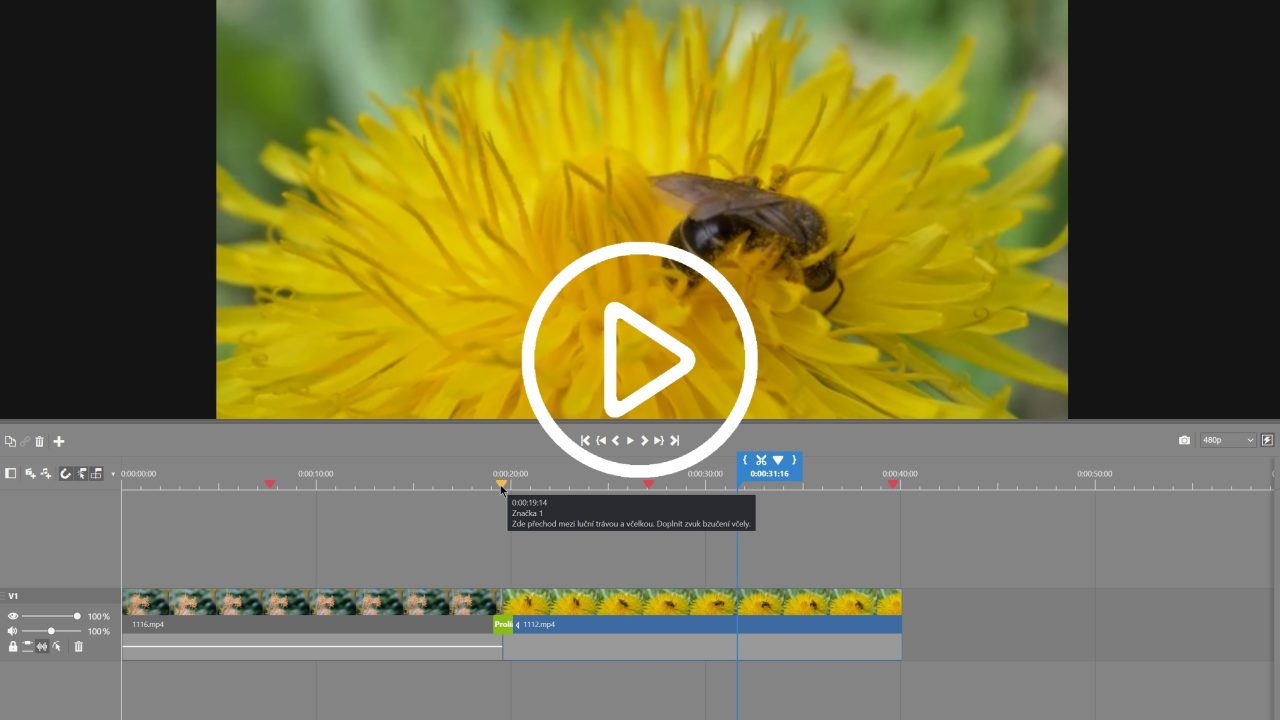The height and width of the screenshot is (720, 1280).
Task: Duplicate the selected clip with the copy icon
Action: [x=11, y=441]
